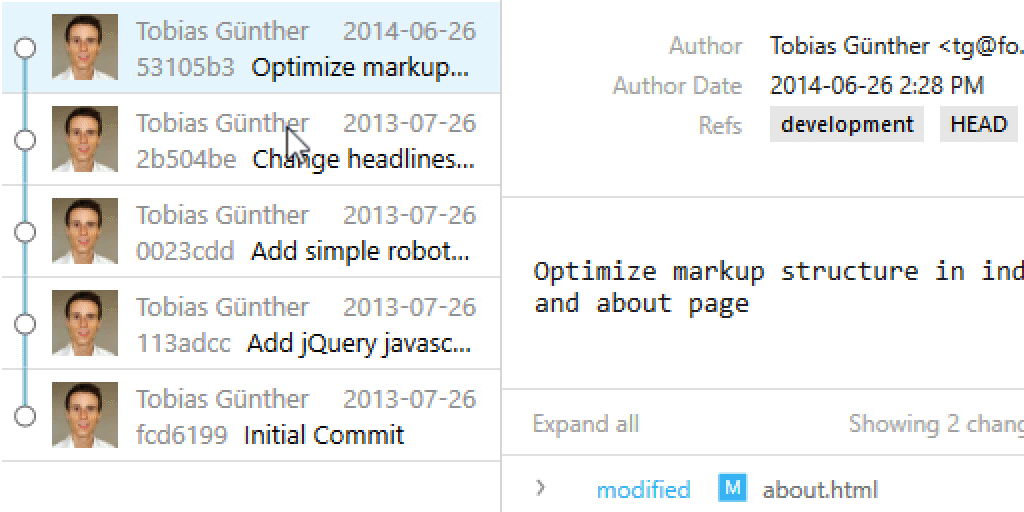Click the blue M modified file icon

(x=733, y=489)
